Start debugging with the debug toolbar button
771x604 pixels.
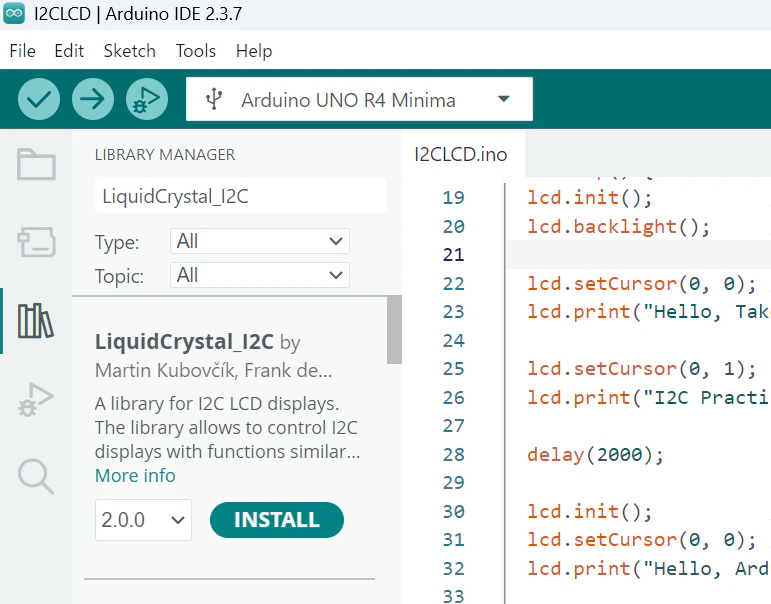click(x=147, y=99)
